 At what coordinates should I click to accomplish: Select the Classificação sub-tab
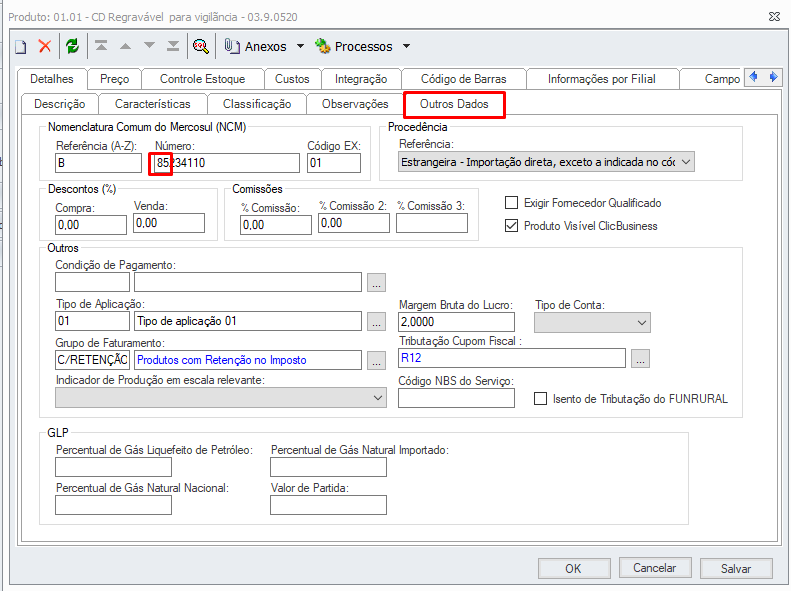[x=257, y=104]
